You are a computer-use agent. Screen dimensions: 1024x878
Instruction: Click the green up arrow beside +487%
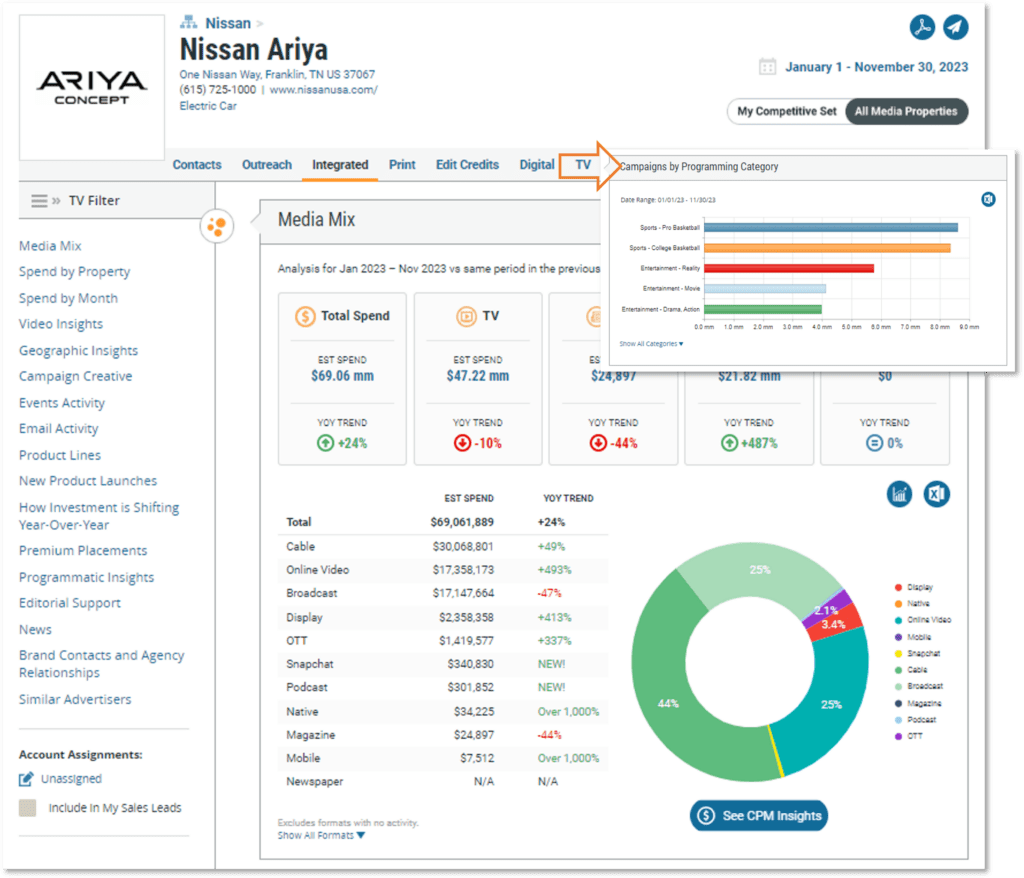click(729, 443)
